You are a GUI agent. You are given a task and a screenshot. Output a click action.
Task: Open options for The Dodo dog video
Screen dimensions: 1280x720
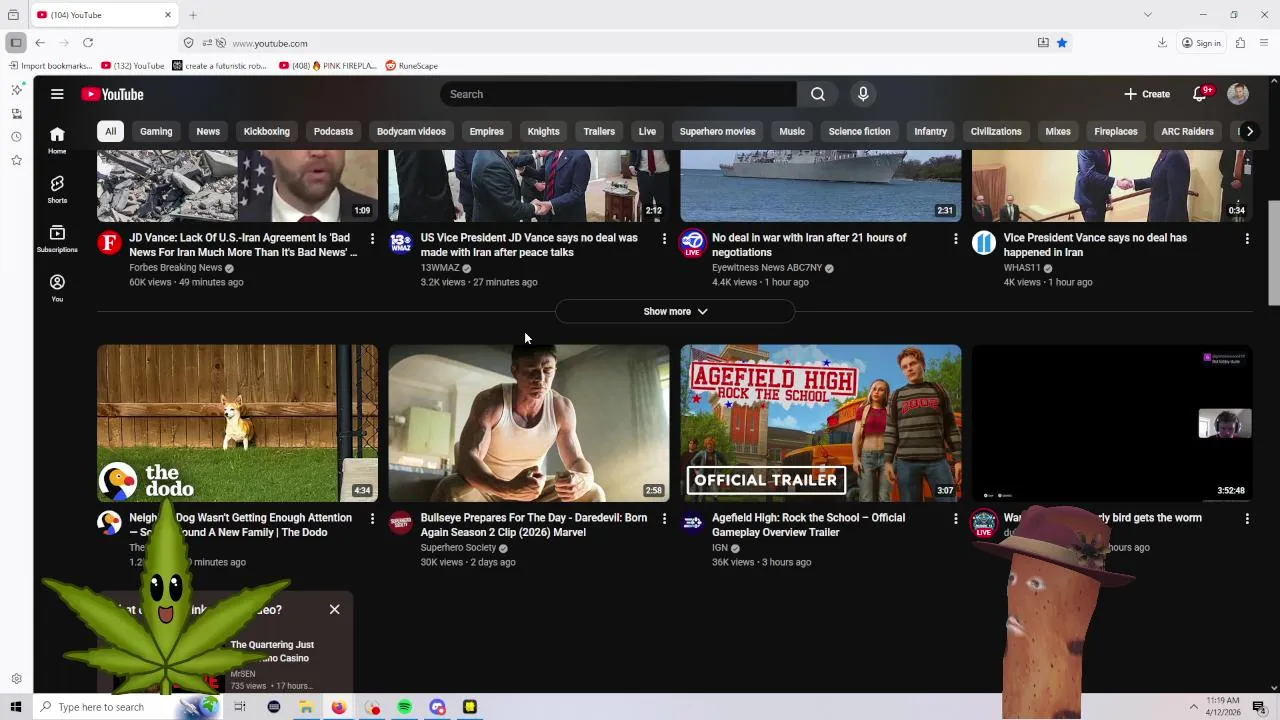(372, 519)
